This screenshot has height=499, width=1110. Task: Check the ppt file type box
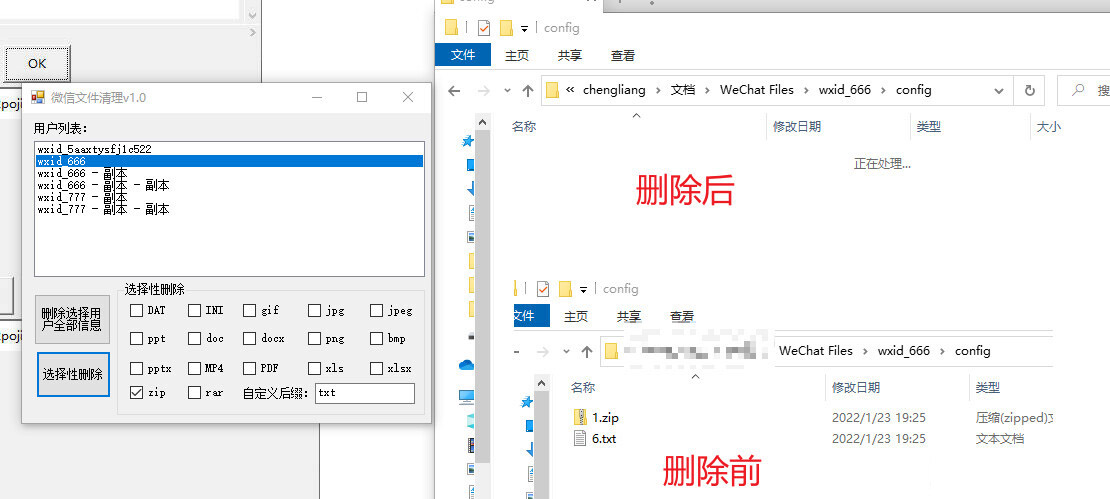click(x=136, y=338)
